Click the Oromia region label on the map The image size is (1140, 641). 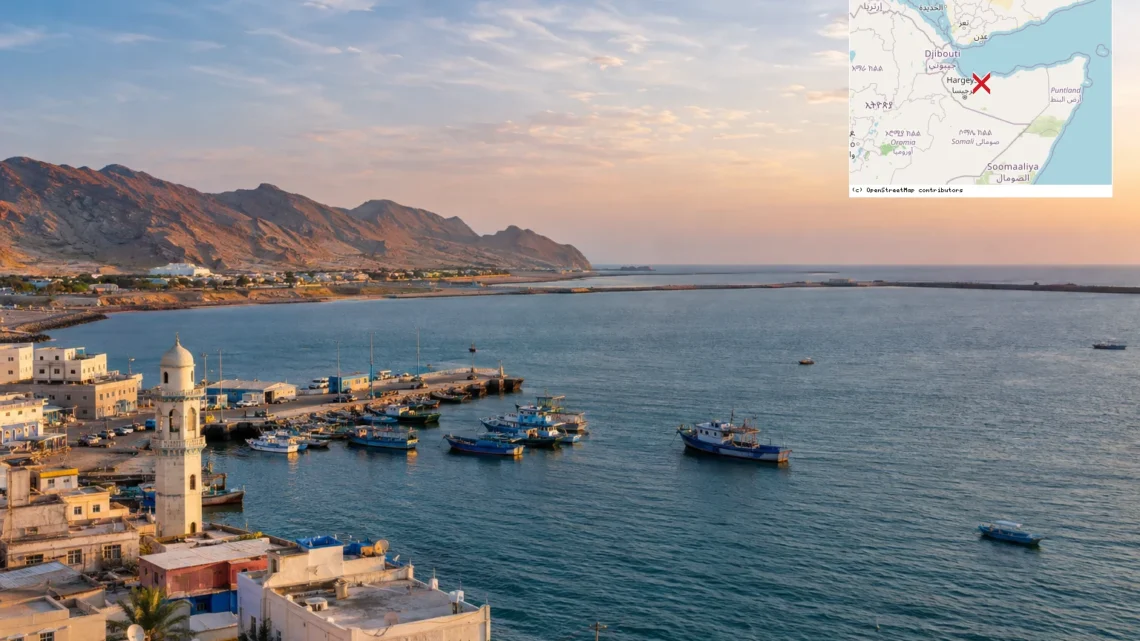click(903, 142)
